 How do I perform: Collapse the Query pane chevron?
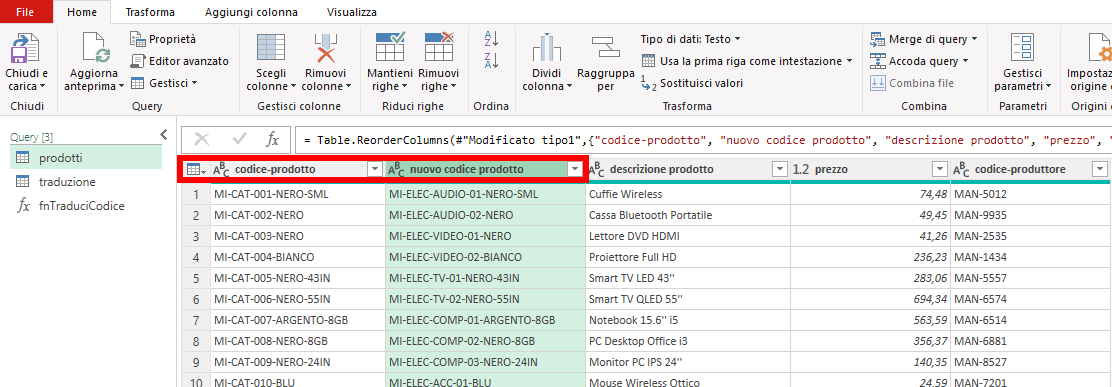point(164,134)
